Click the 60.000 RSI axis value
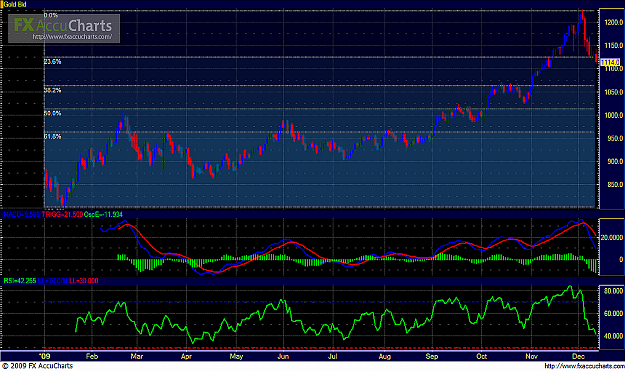 pyautogui.click(x=613, y=314)
